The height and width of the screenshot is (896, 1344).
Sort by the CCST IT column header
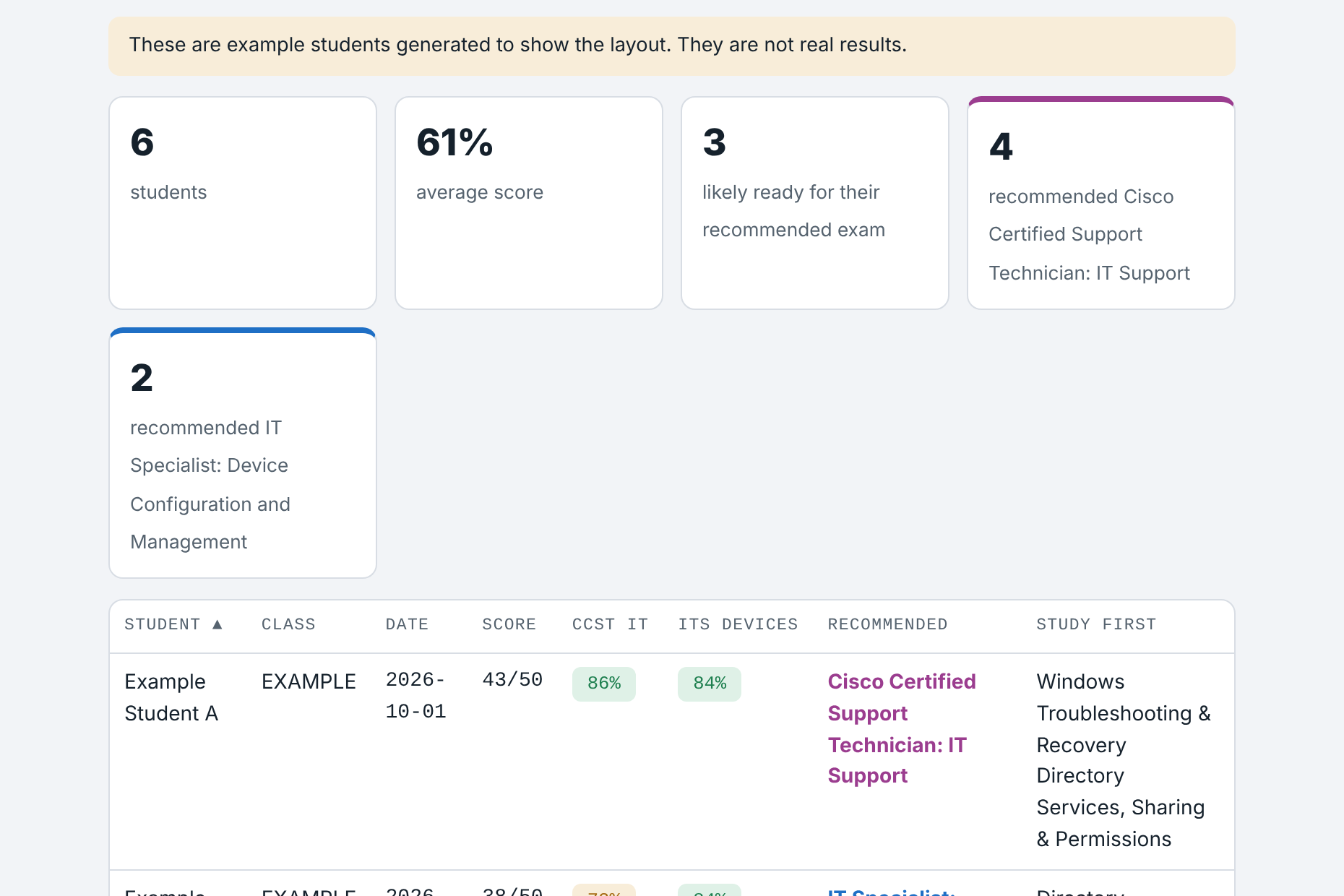[610, 624]
